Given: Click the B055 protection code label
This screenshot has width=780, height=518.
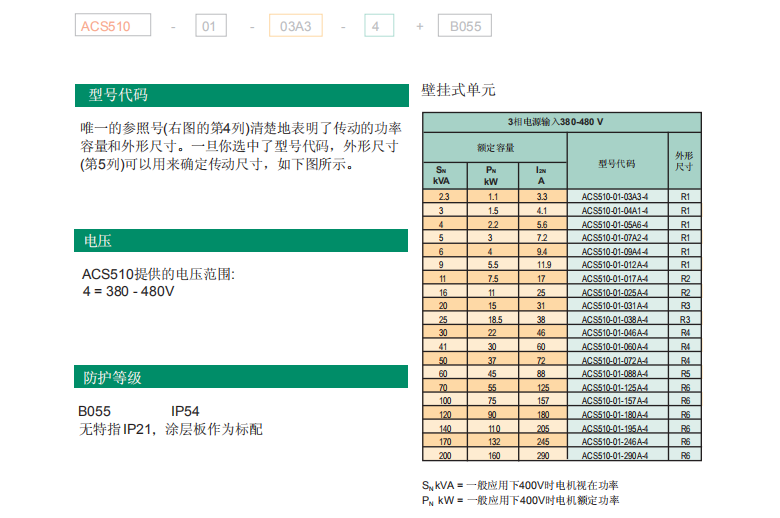Looking at the screenshot, I should [95, 411].
